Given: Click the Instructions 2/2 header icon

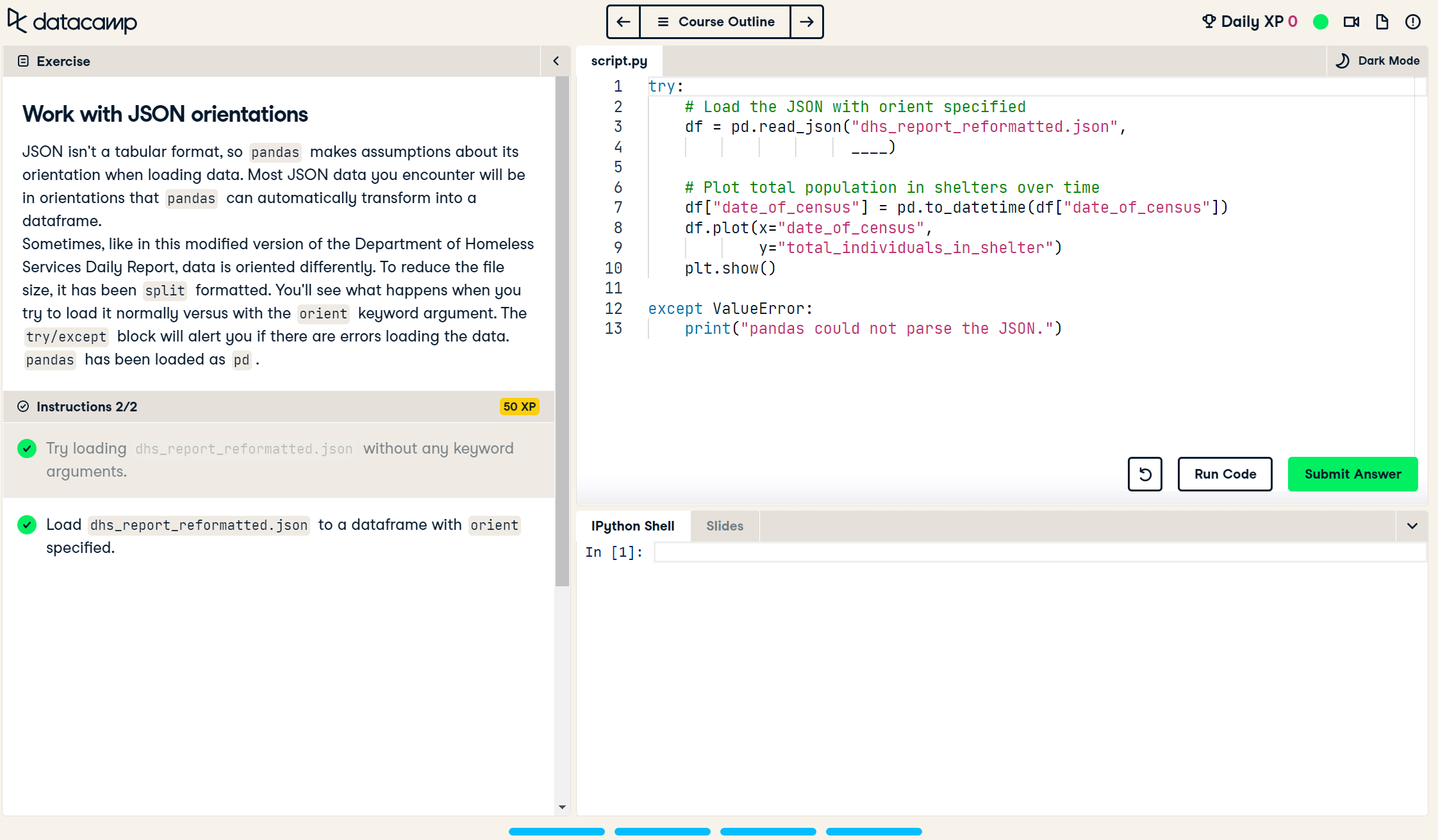Looking at the screenshot, I should (x=23, y=406).
